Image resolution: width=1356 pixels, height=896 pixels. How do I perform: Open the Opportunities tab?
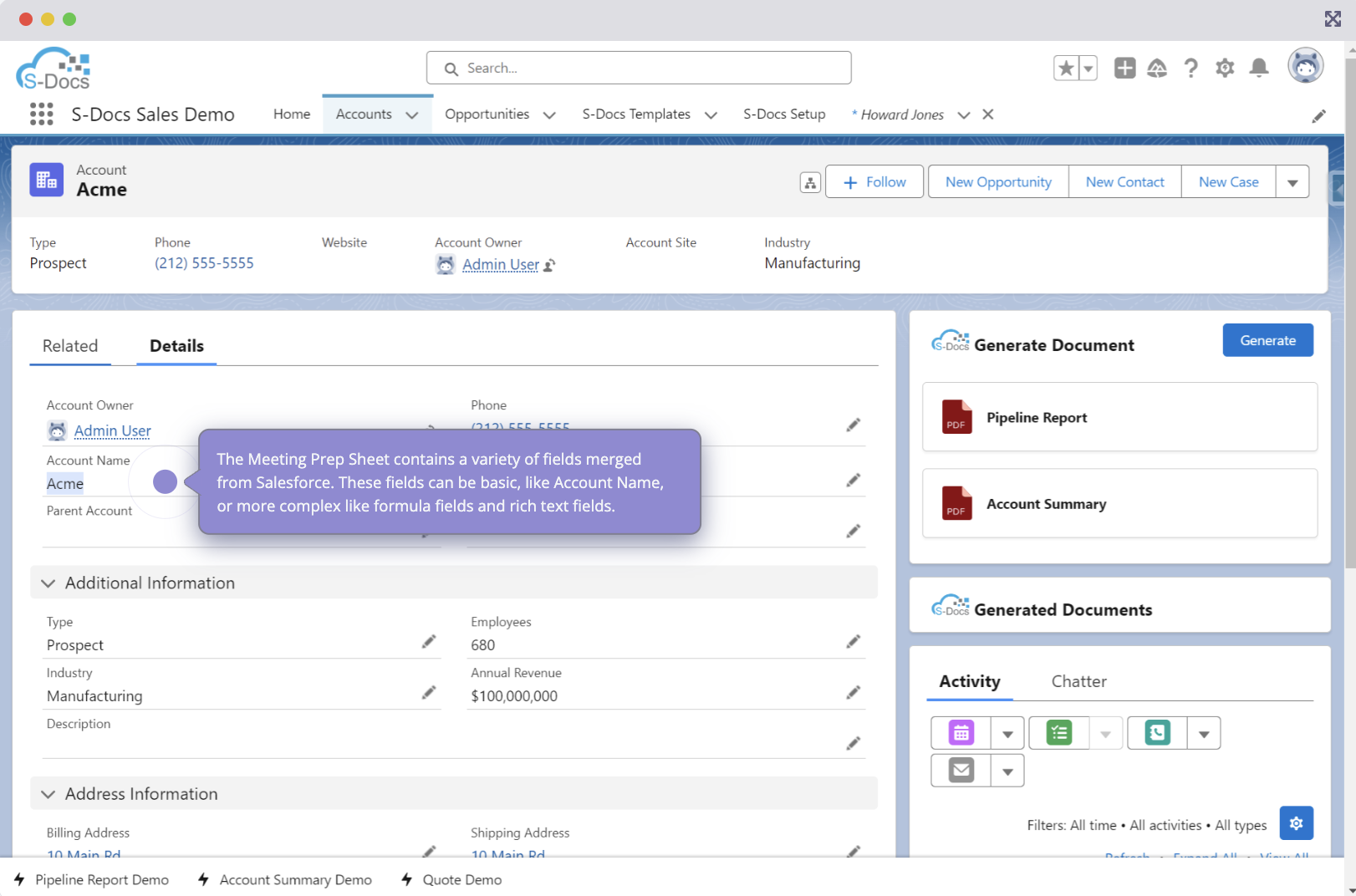click(x=487, y=115)
